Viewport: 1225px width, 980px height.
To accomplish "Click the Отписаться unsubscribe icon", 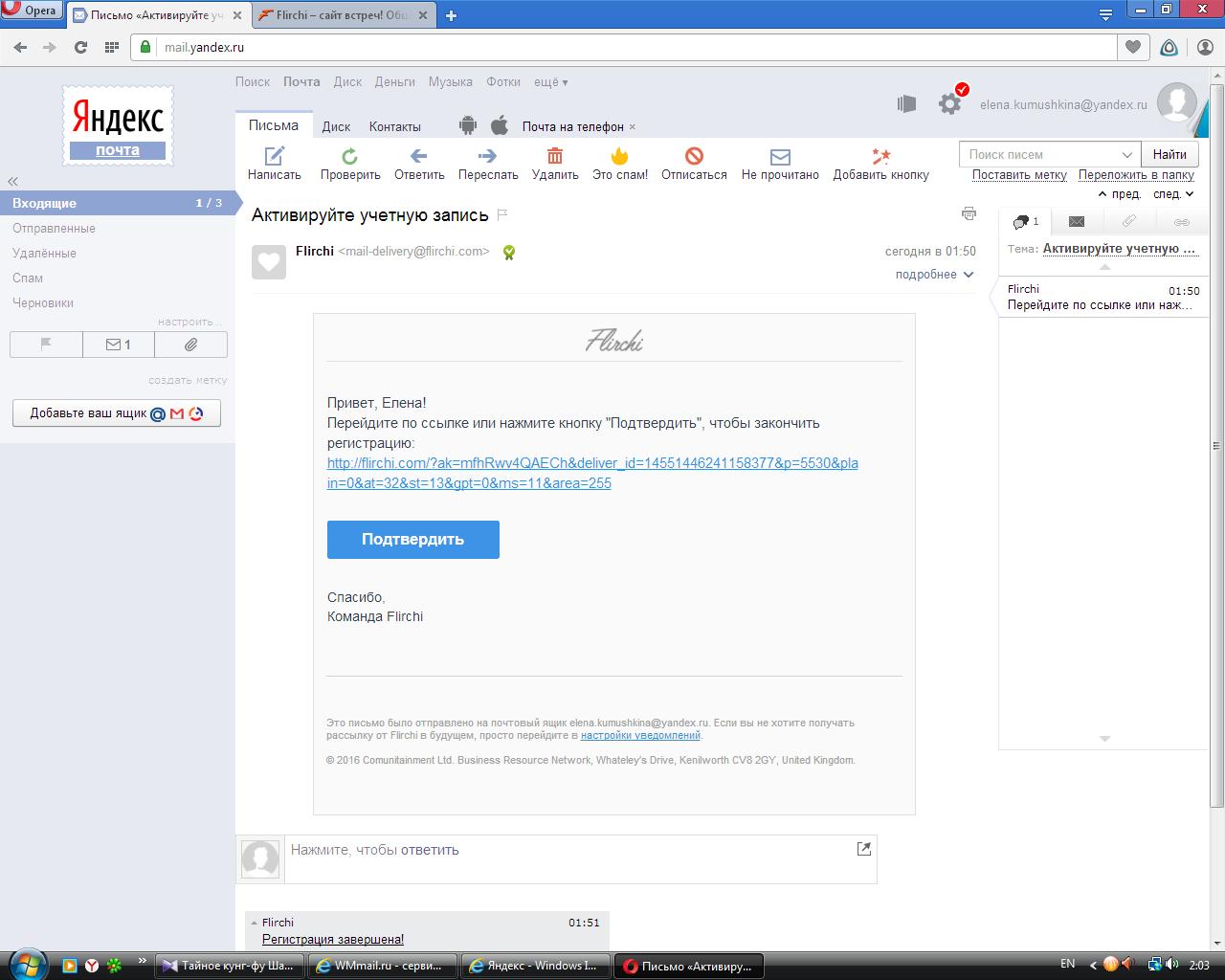I will tap(695, 156).
